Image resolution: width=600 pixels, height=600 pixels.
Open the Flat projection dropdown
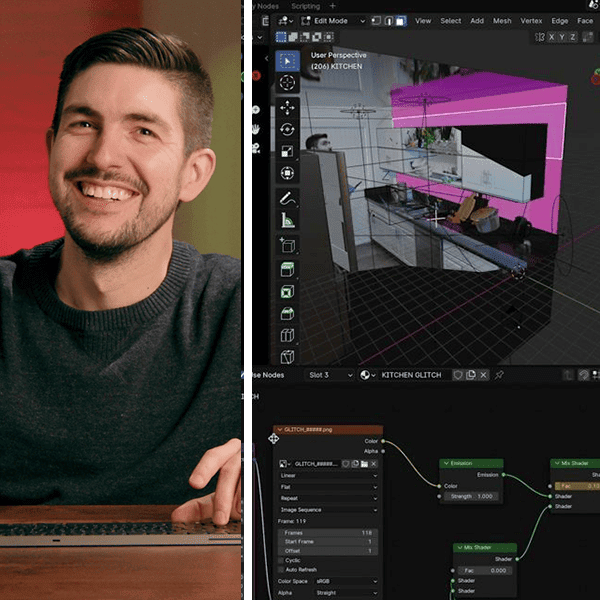[x=329, y=487]
